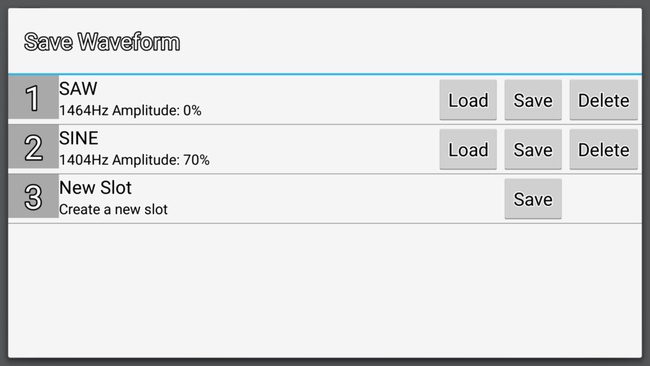Image resolution: width=650 pixels, height=366 pixels.
Task: Click the 1464Hz Amplitude 0% description
Action: [x=130, y=111]
